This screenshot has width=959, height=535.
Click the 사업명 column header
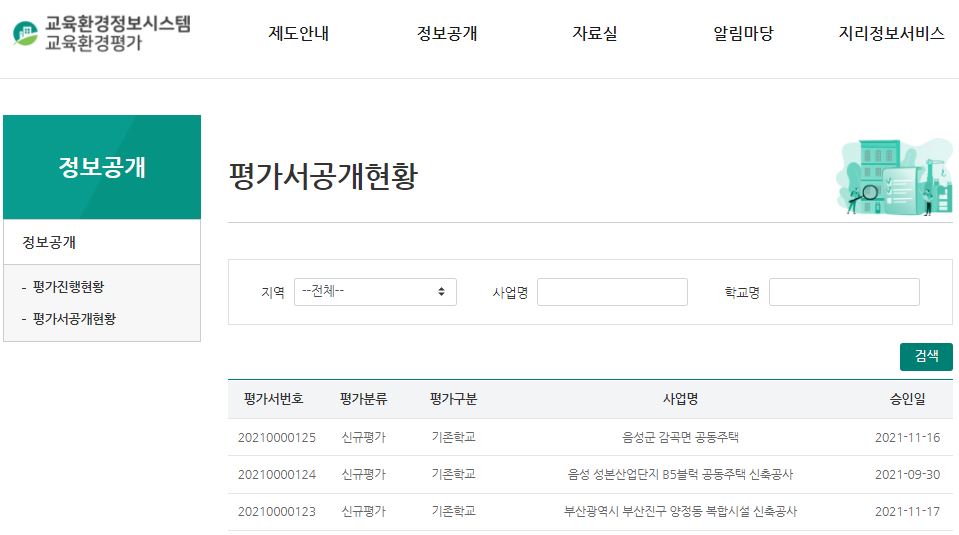click(x=680, y=399)
